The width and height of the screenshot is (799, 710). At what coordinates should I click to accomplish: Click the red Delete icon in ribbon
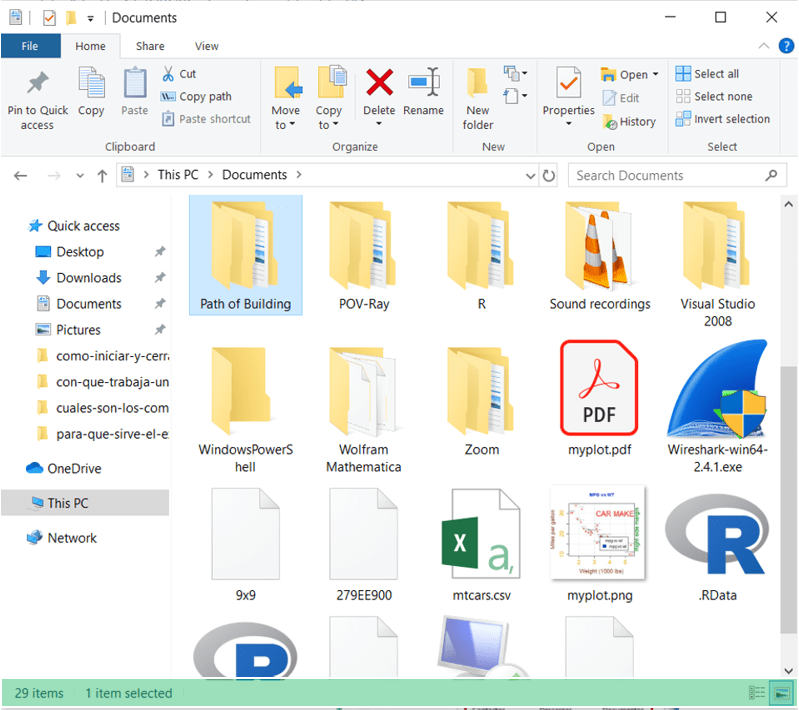tap(379, 82)
